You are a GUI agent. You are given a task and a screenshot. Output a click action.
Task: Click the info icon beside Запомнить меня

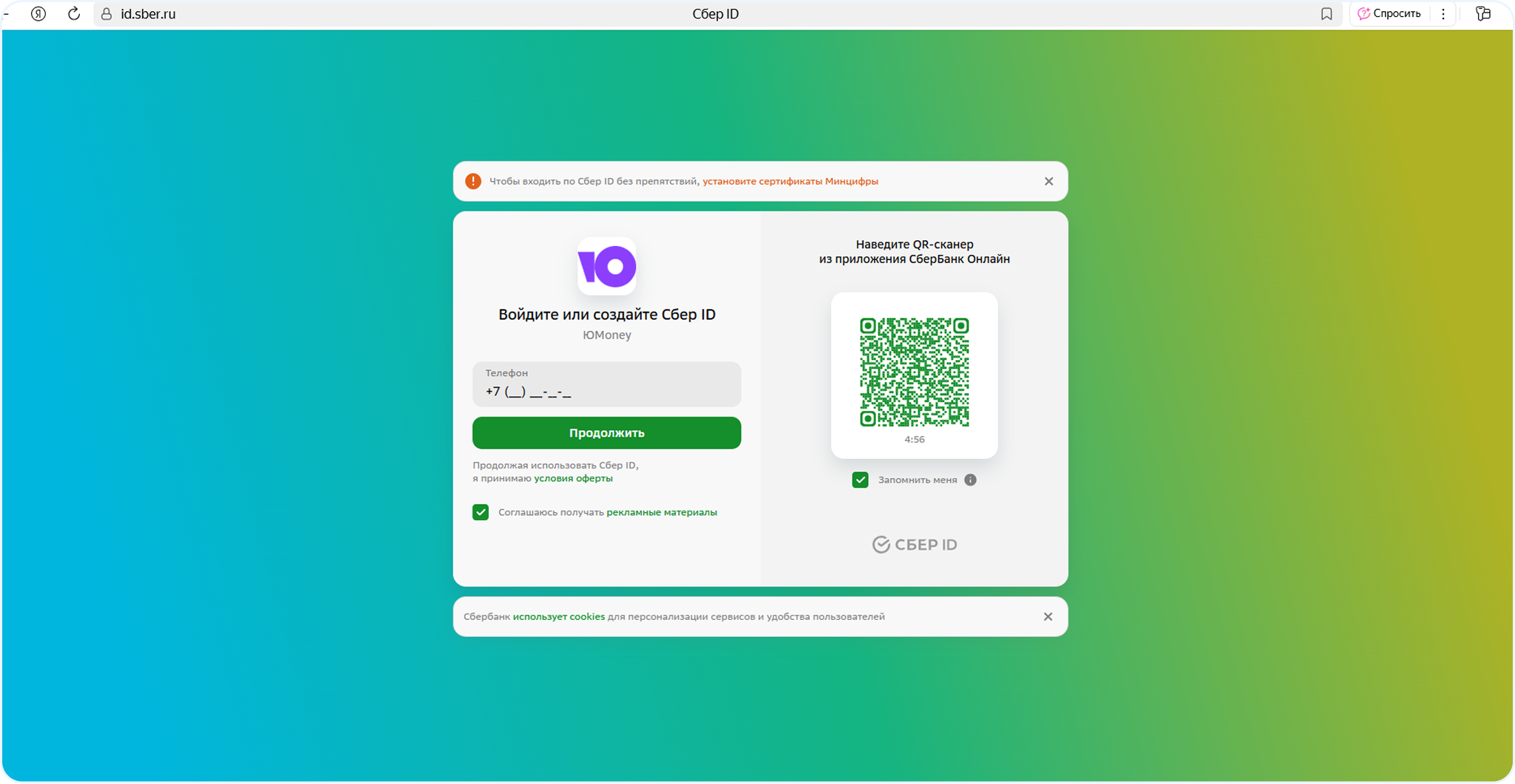coord(970,480)
